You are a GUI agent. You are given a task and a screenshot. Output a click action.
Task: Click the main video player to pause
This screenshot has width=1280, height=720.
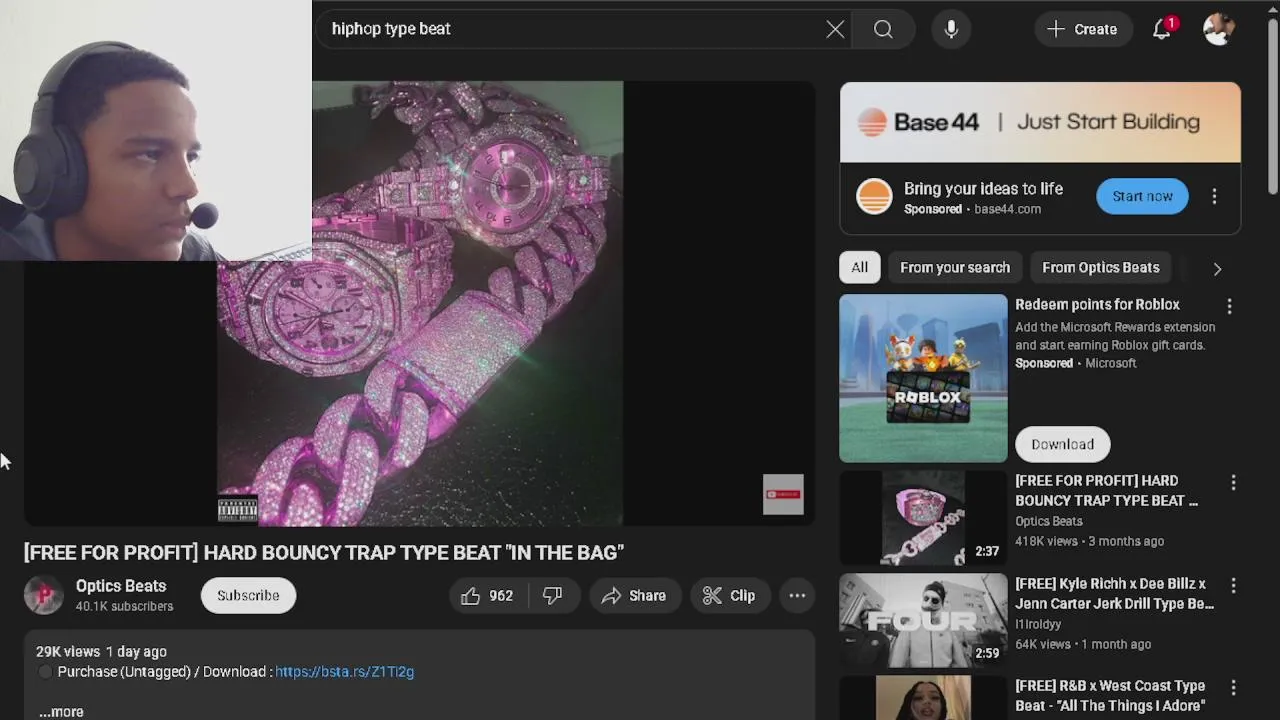420,303
